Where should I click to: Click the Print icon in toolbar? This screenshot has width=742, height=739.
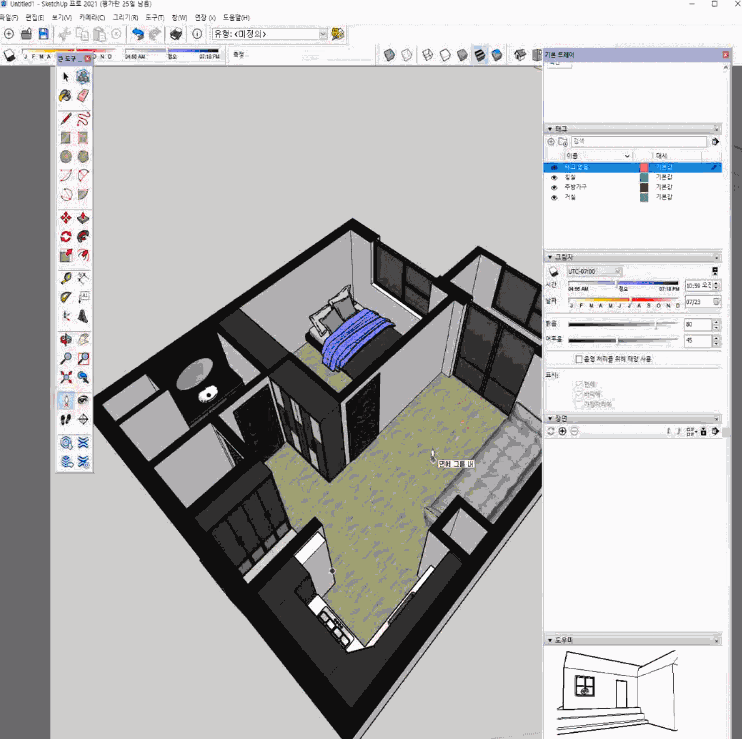[176, 34]
